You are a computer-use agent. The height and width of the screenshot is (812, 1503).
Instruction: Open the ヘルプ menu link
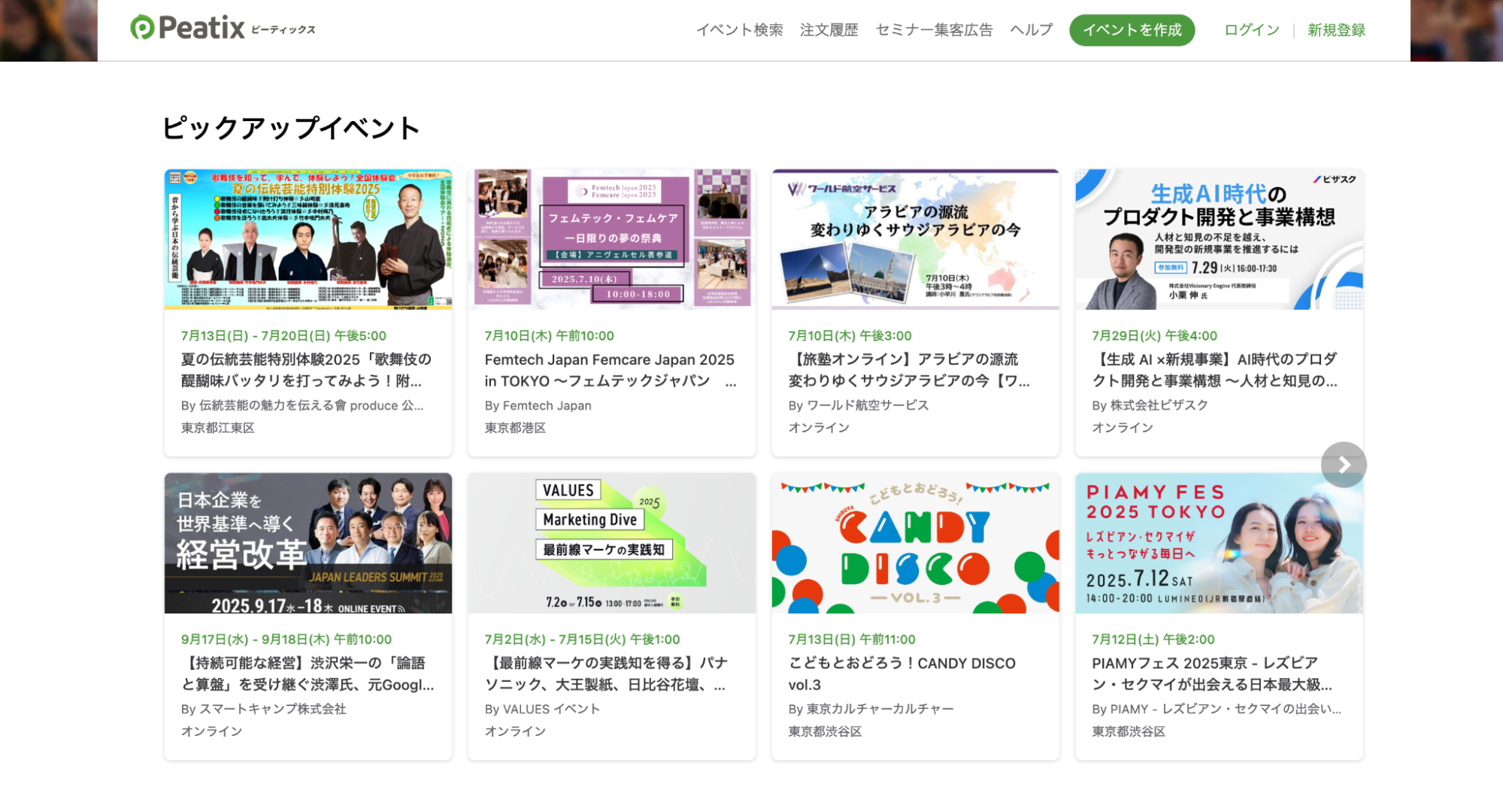tap(1031, 30)
